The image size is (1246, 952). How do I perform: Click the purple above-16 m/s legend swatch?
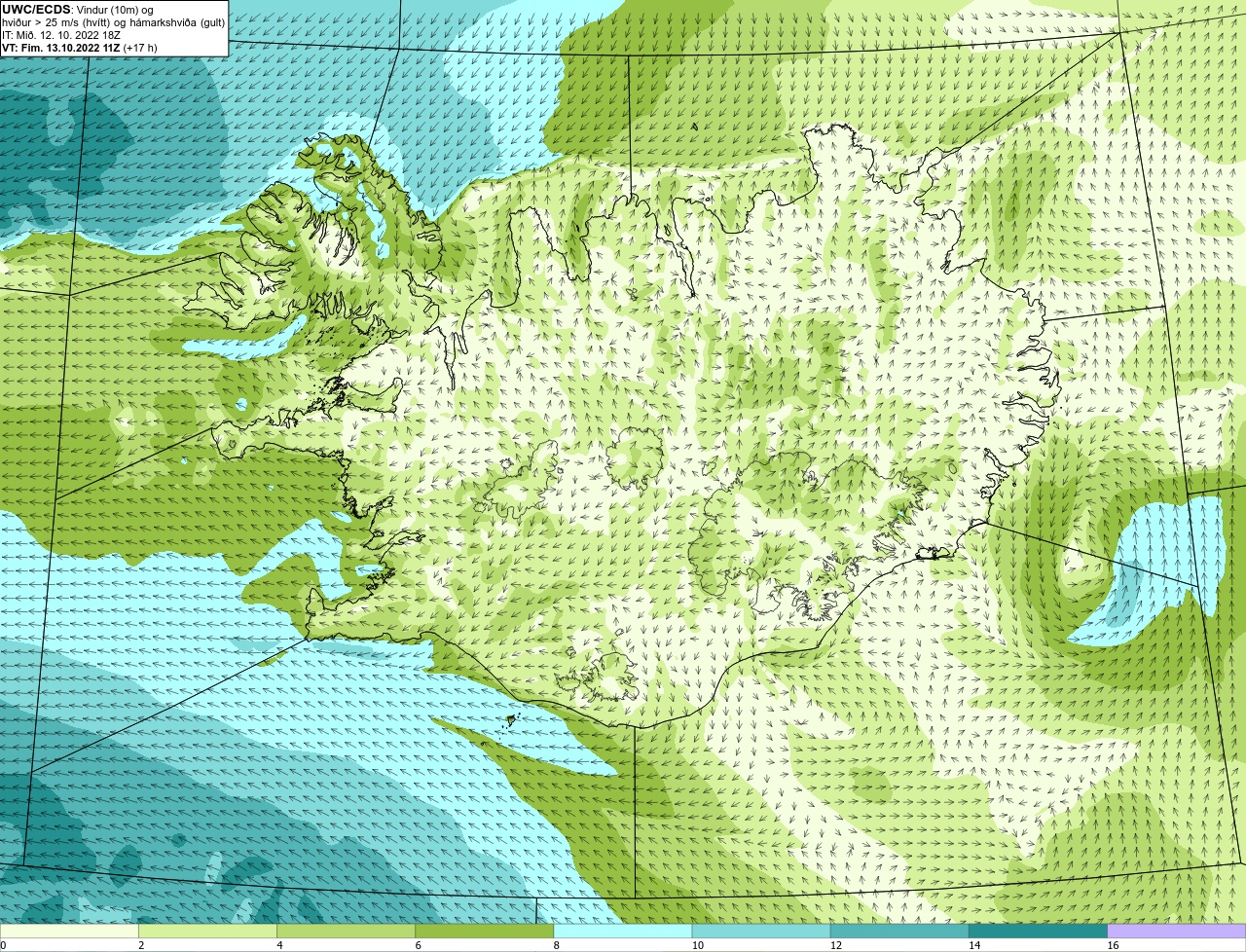click(1177, 932)
